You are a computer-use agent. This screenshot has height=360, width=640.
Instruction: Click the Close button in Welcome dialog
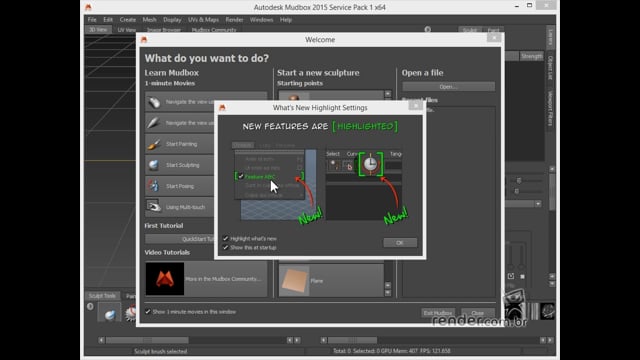tap(478, 313)
